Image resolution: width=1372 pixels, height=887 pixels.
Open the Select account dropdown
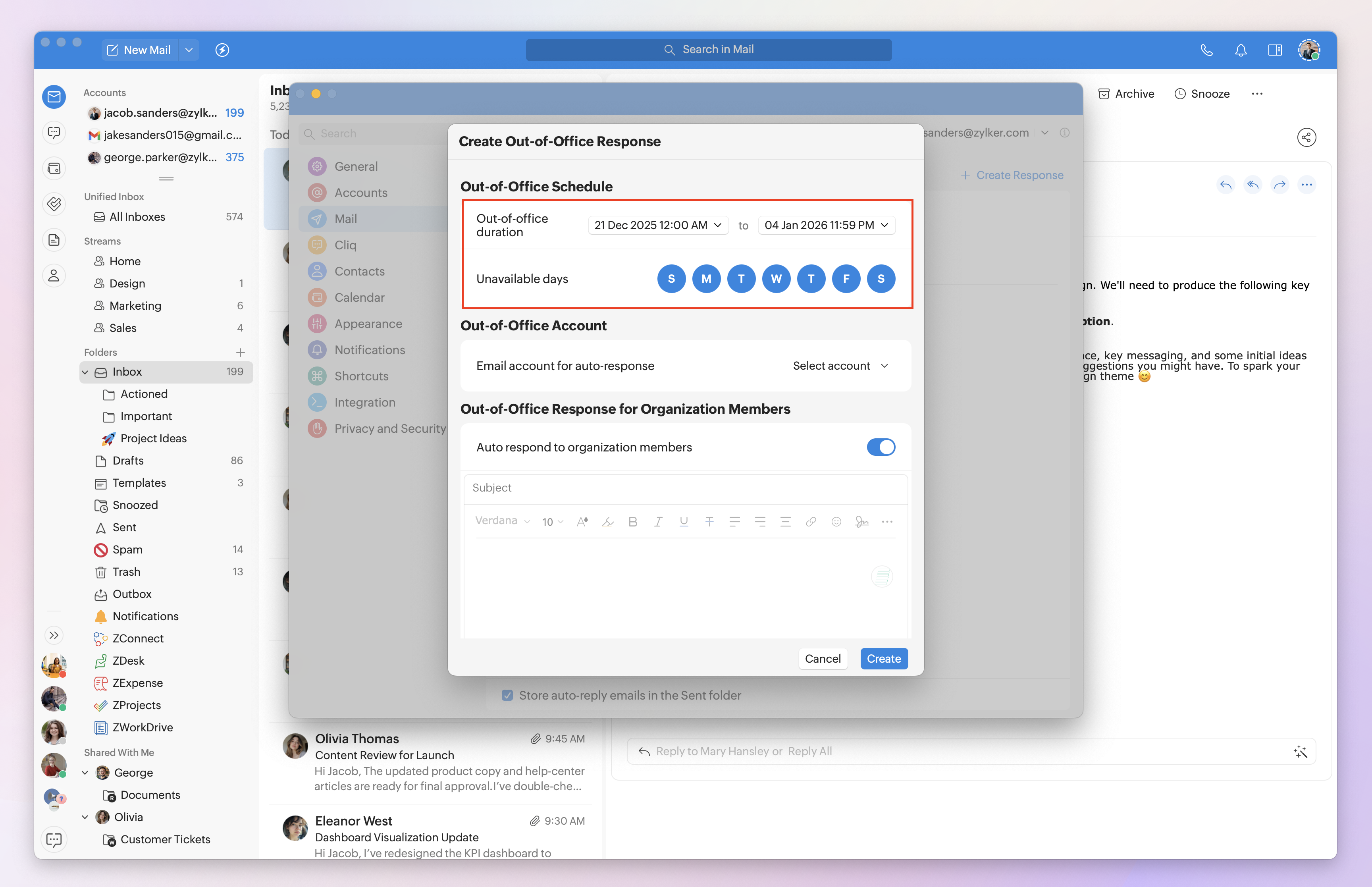click(840, 366)
